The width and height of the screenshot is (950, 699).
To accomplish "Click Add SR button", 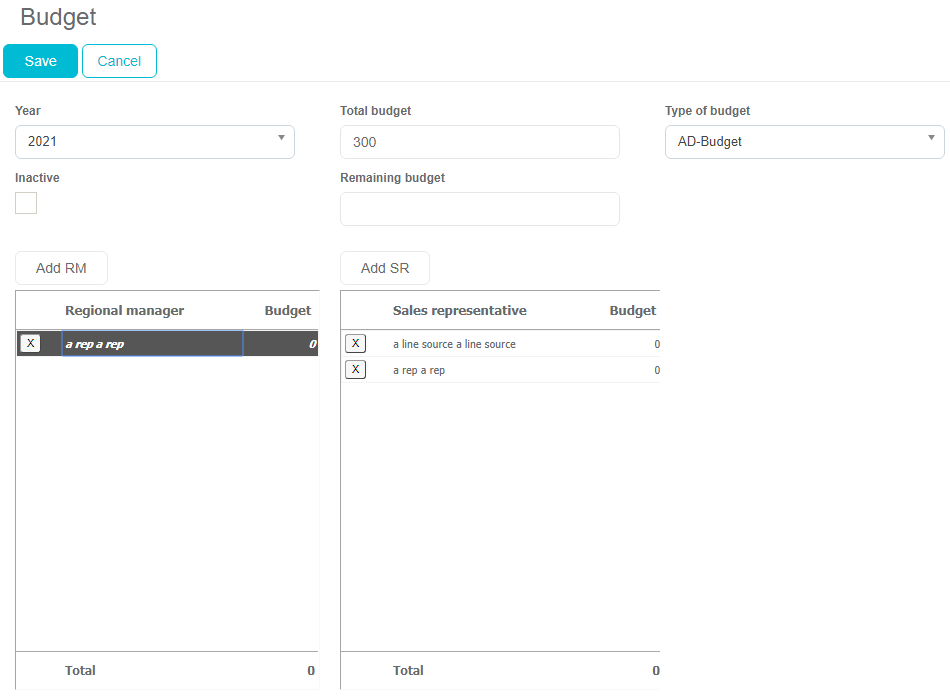I will (x=385, y=268).
